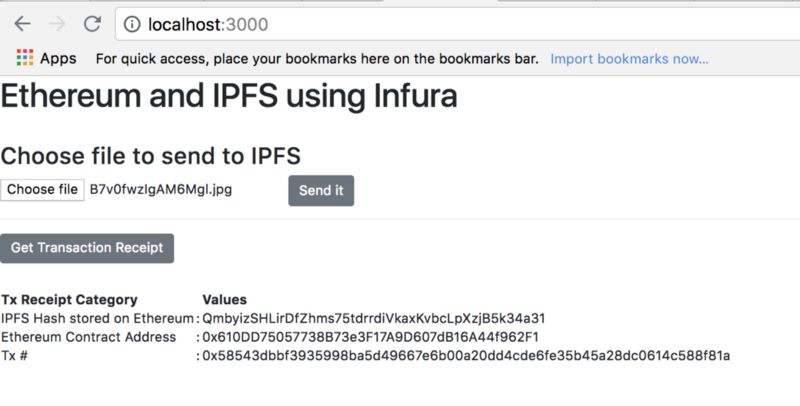Submit the file with Send it
The width and height of the screenshot is (800, 406).
click(321, 191)
